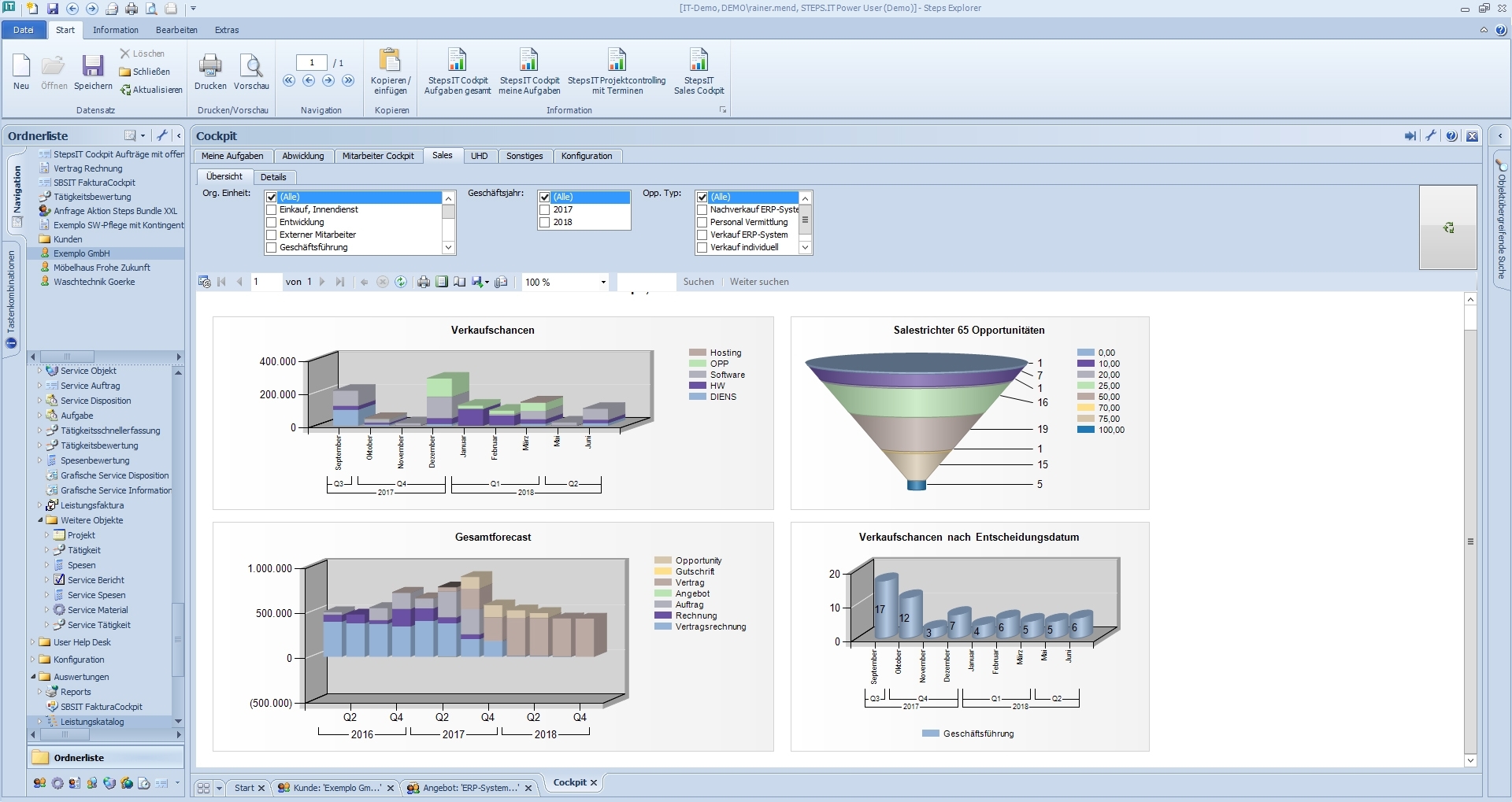Expand the Reports tree node
This screenshot has height=802, width=1512.
pyautogui.click(x=40, y=693)
